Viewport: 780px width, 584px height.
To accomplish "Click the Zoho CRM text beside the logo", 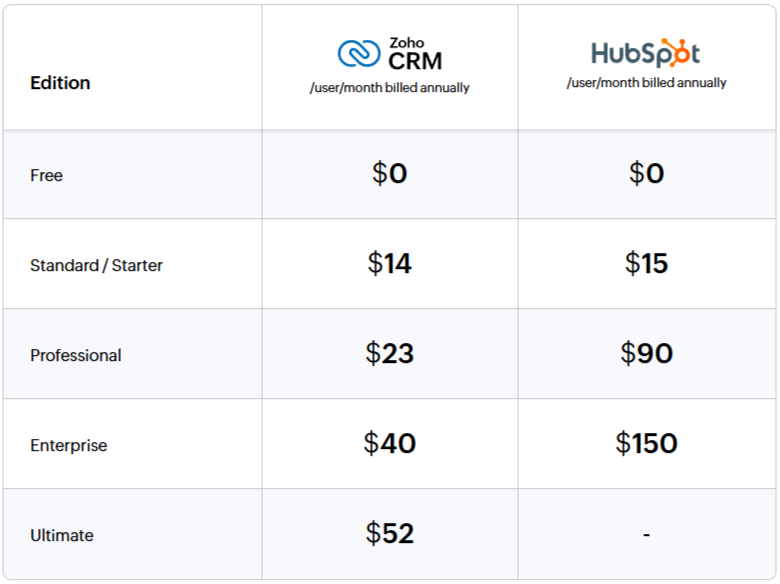I will point(415,54).
